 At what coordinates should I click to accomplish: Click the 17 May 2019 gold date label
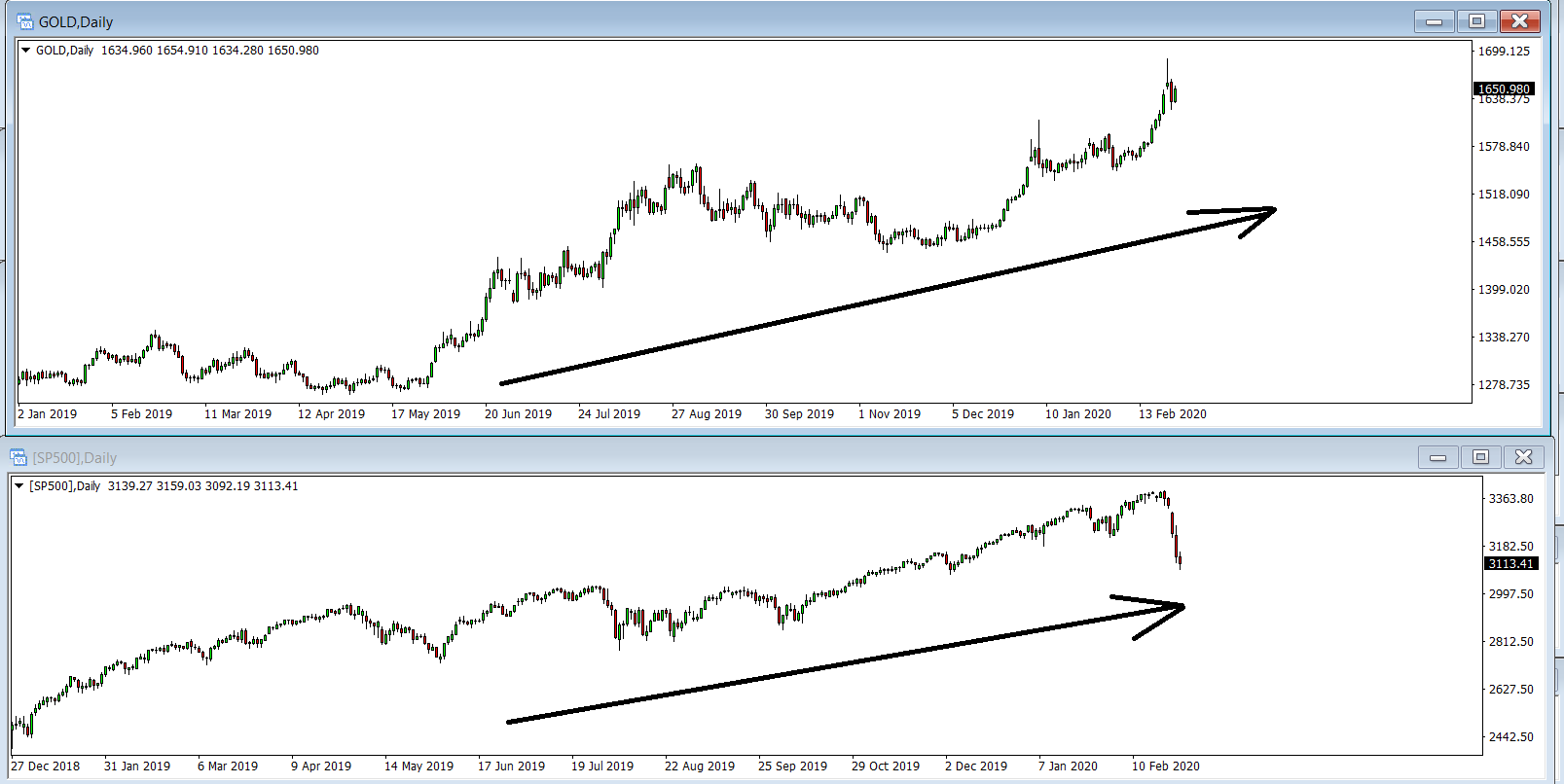tap(425, 414)
